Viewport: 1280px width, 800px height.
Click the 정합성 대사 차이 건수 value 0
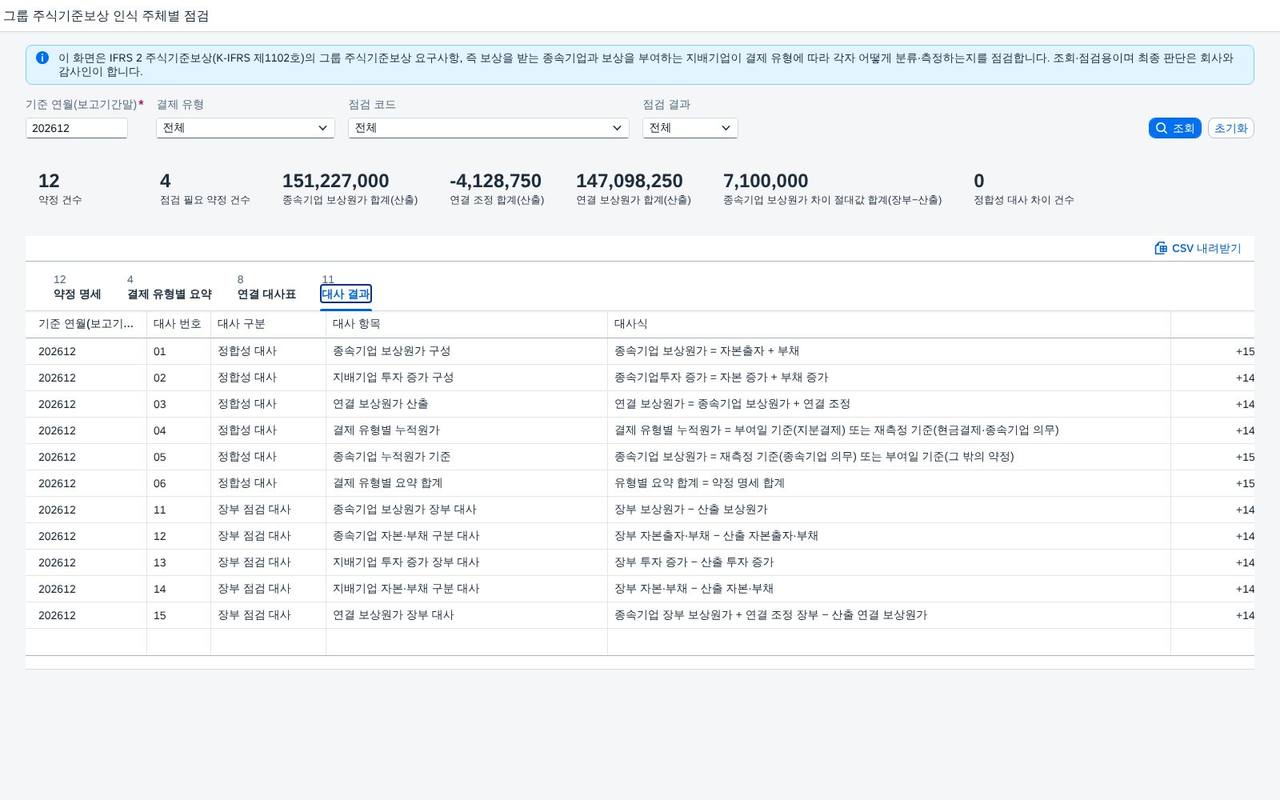[x=979, y=181]
